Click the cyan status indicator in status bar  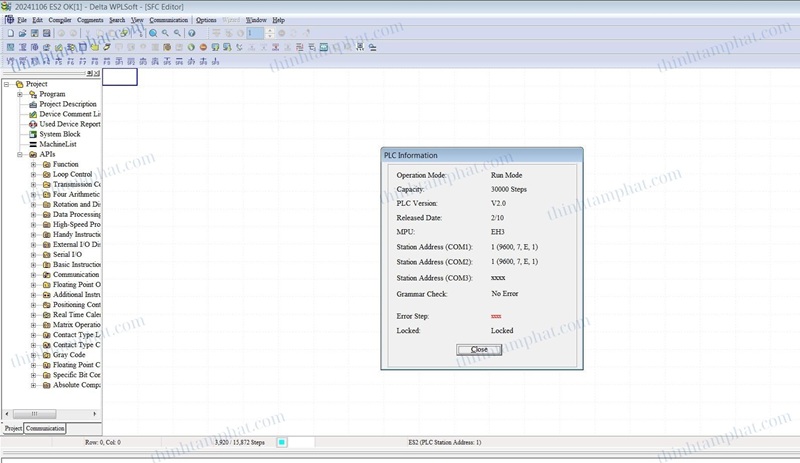(282, 441)
